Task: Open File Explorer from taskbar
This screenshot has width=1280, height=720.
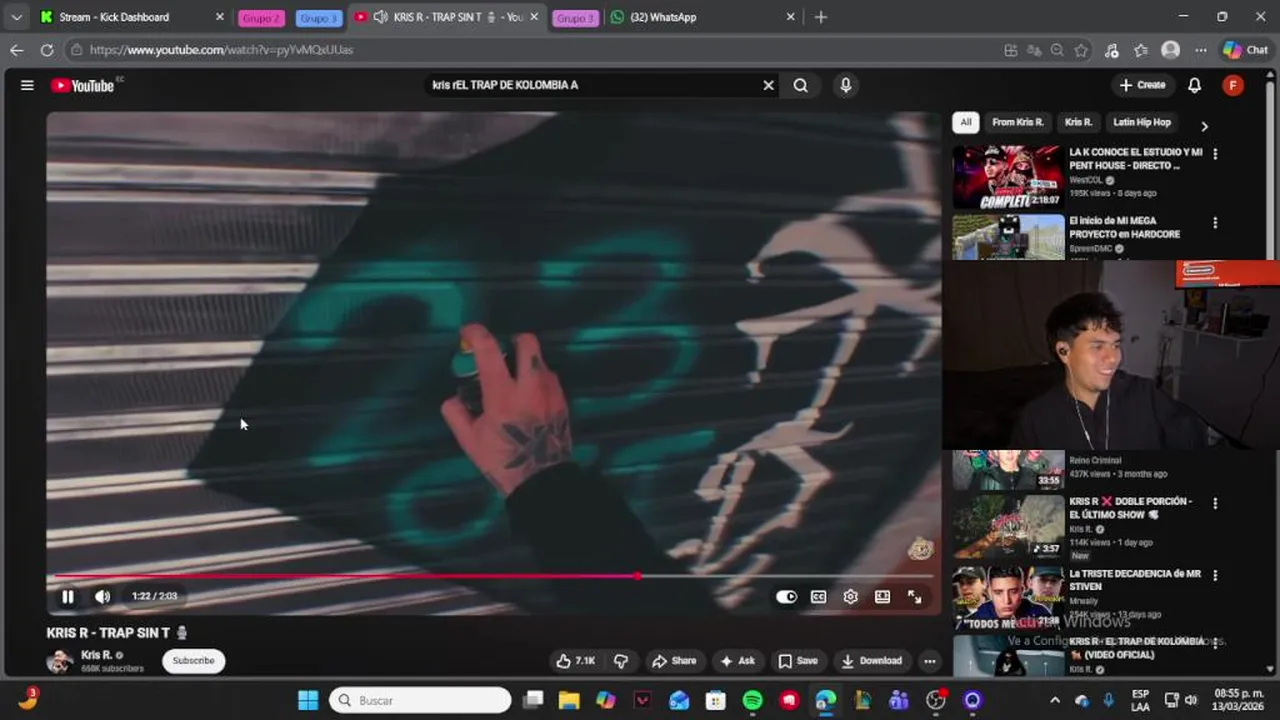Action: 568,700
